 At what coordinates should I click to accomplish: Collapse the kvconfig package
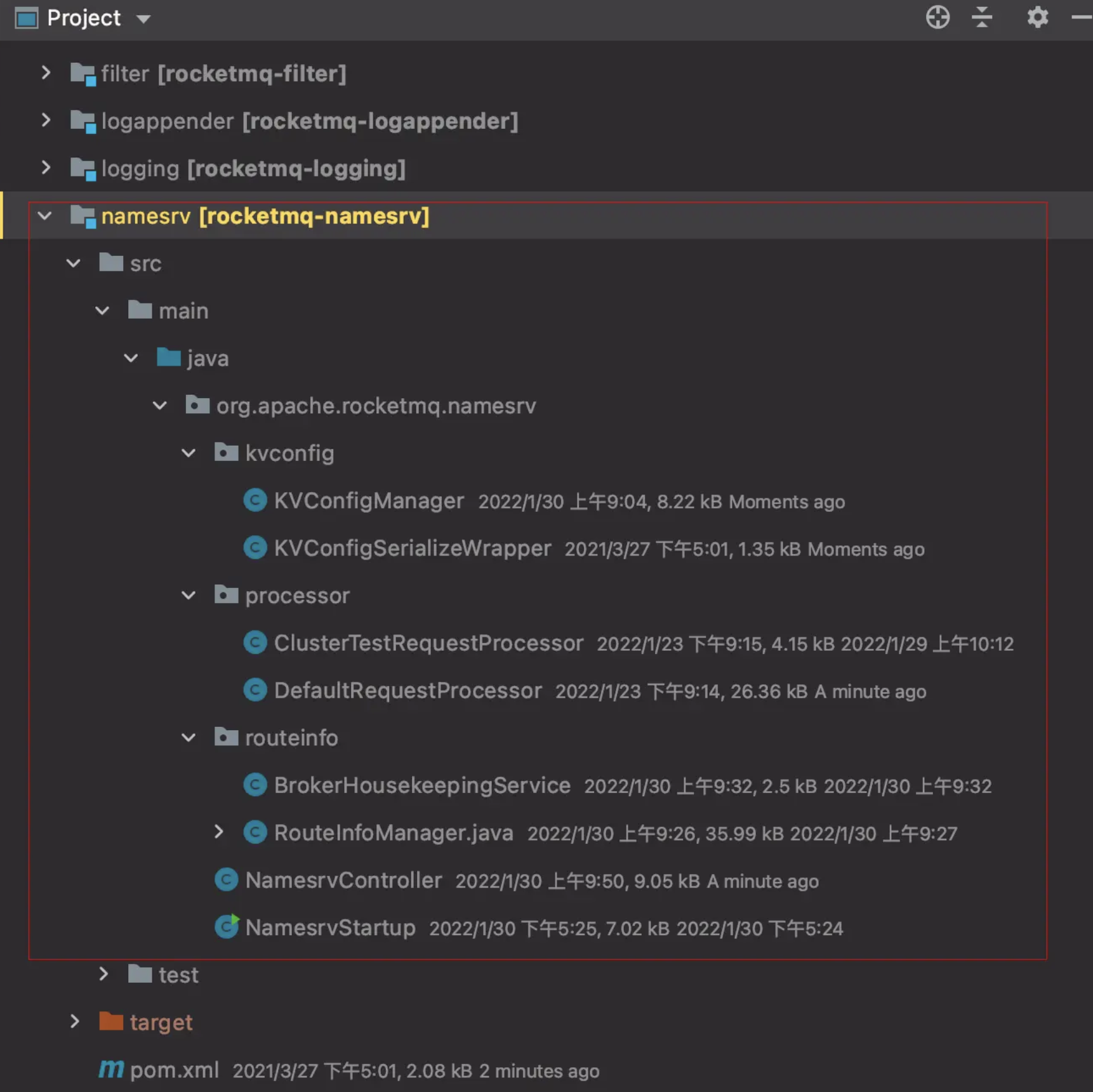[x=189, y=453]
